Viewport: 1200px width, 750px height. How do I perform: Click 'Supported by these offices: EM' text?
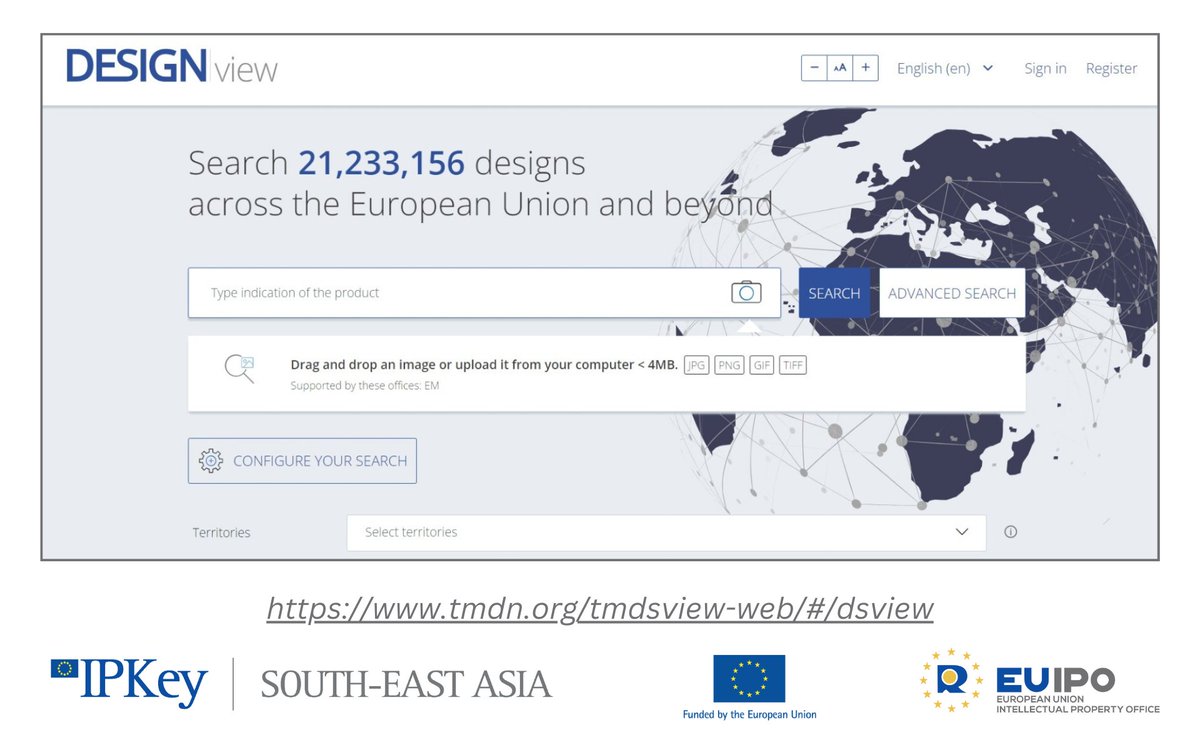(x=365, y=385)
